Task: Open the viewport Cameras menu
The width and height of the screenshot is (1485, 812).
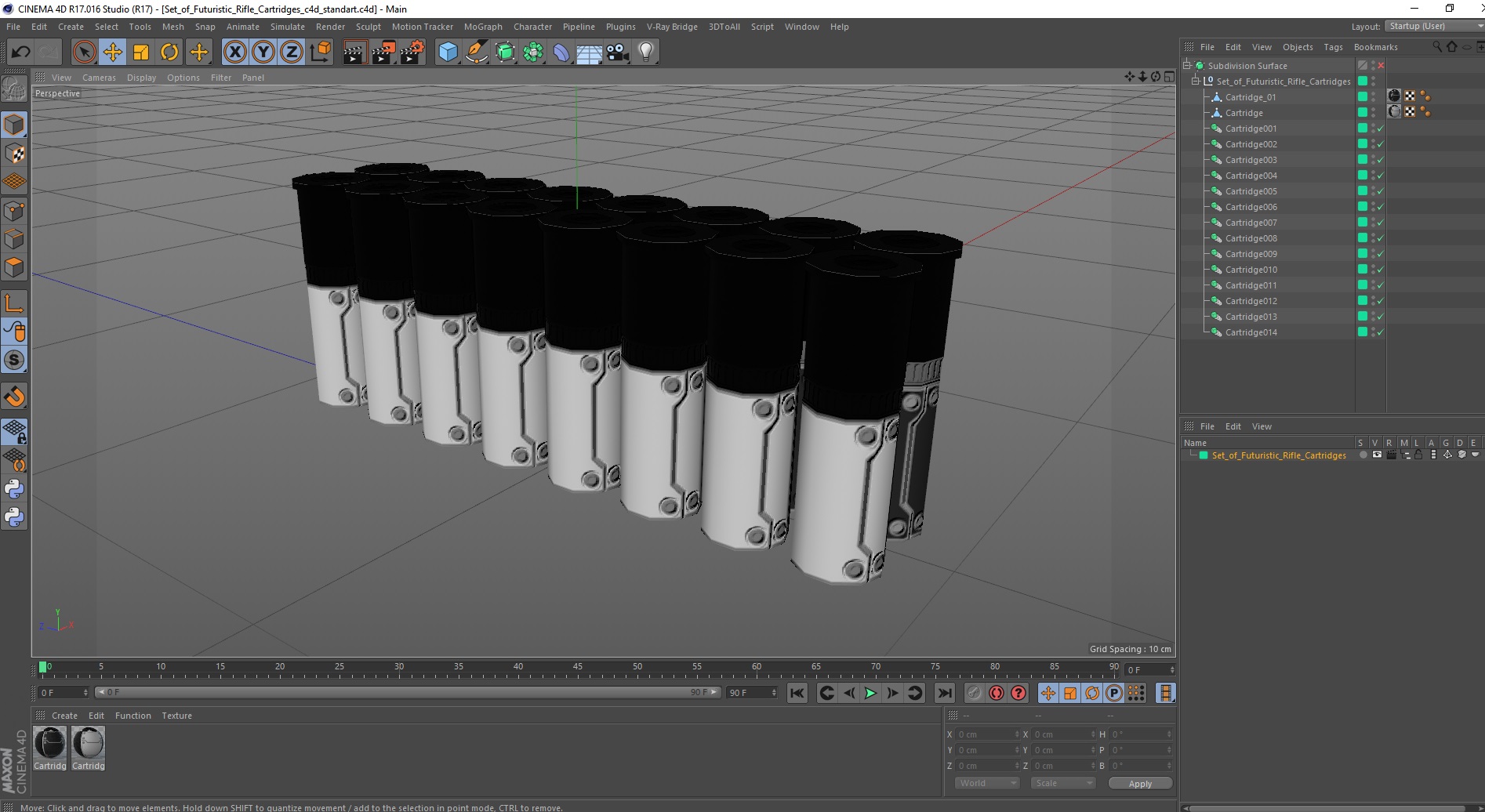Action: click(99, 78)
